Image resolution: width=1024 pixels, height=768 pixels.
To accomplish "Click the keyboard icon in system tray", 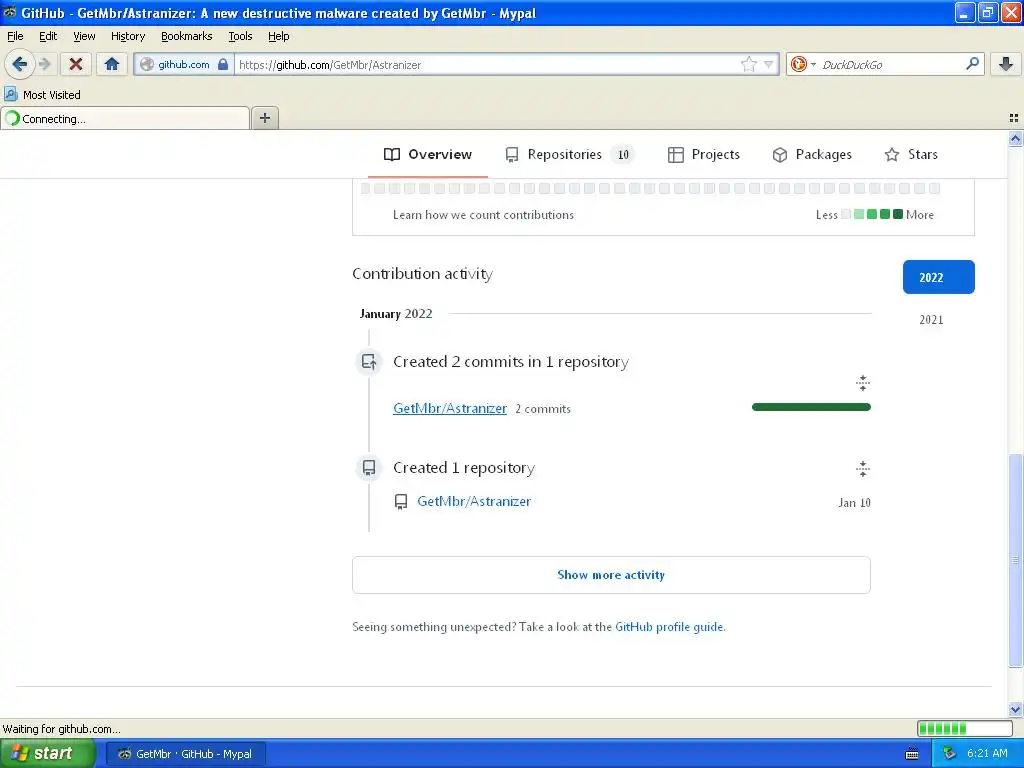I will [x=912, y=754].
